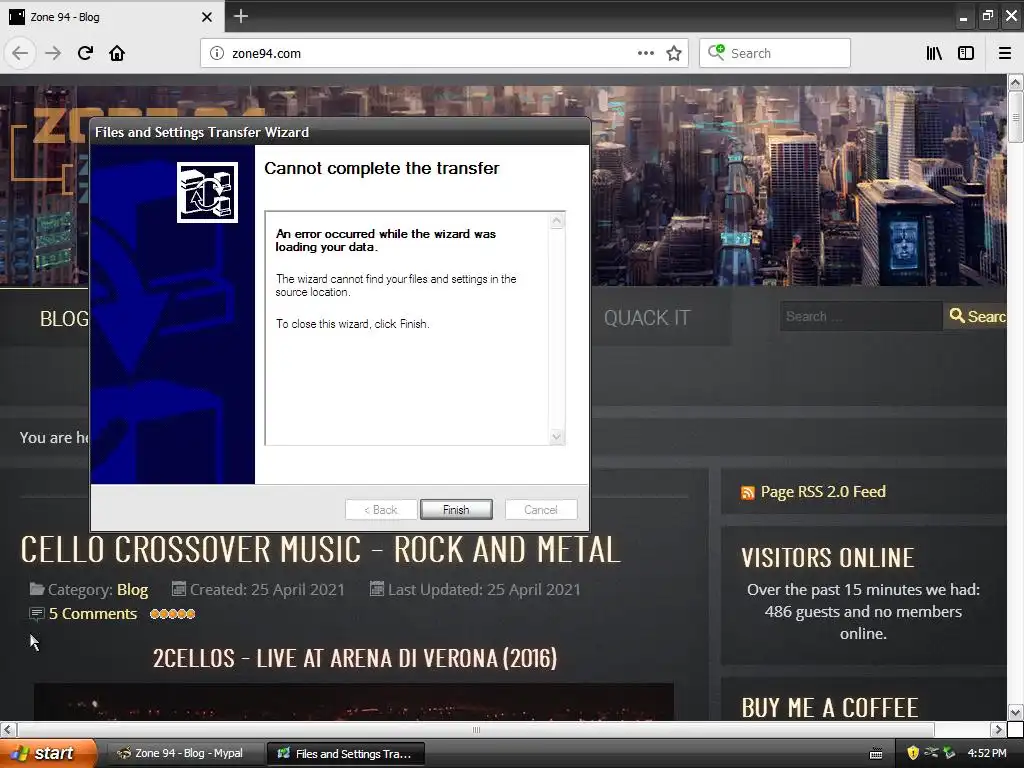The width and height of the screenshot is (1024, 768).
Task: Open the Blog category link
Action: click(x=133, y=590)
